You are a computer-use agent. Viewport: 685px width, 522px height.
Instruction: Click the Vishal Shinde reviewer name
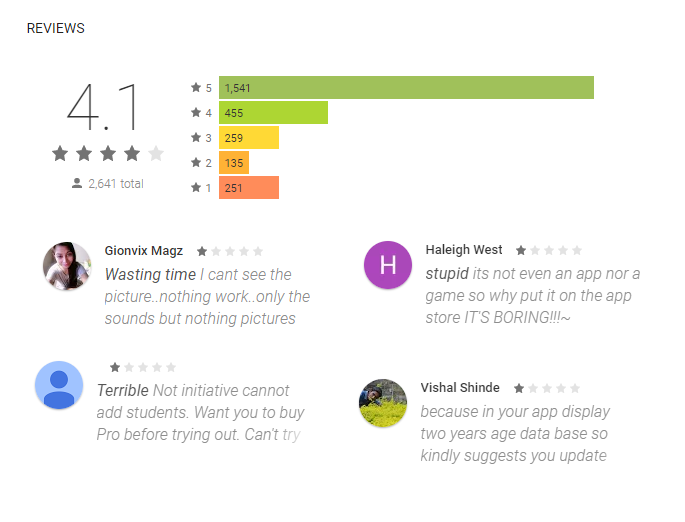click(460, 387)
